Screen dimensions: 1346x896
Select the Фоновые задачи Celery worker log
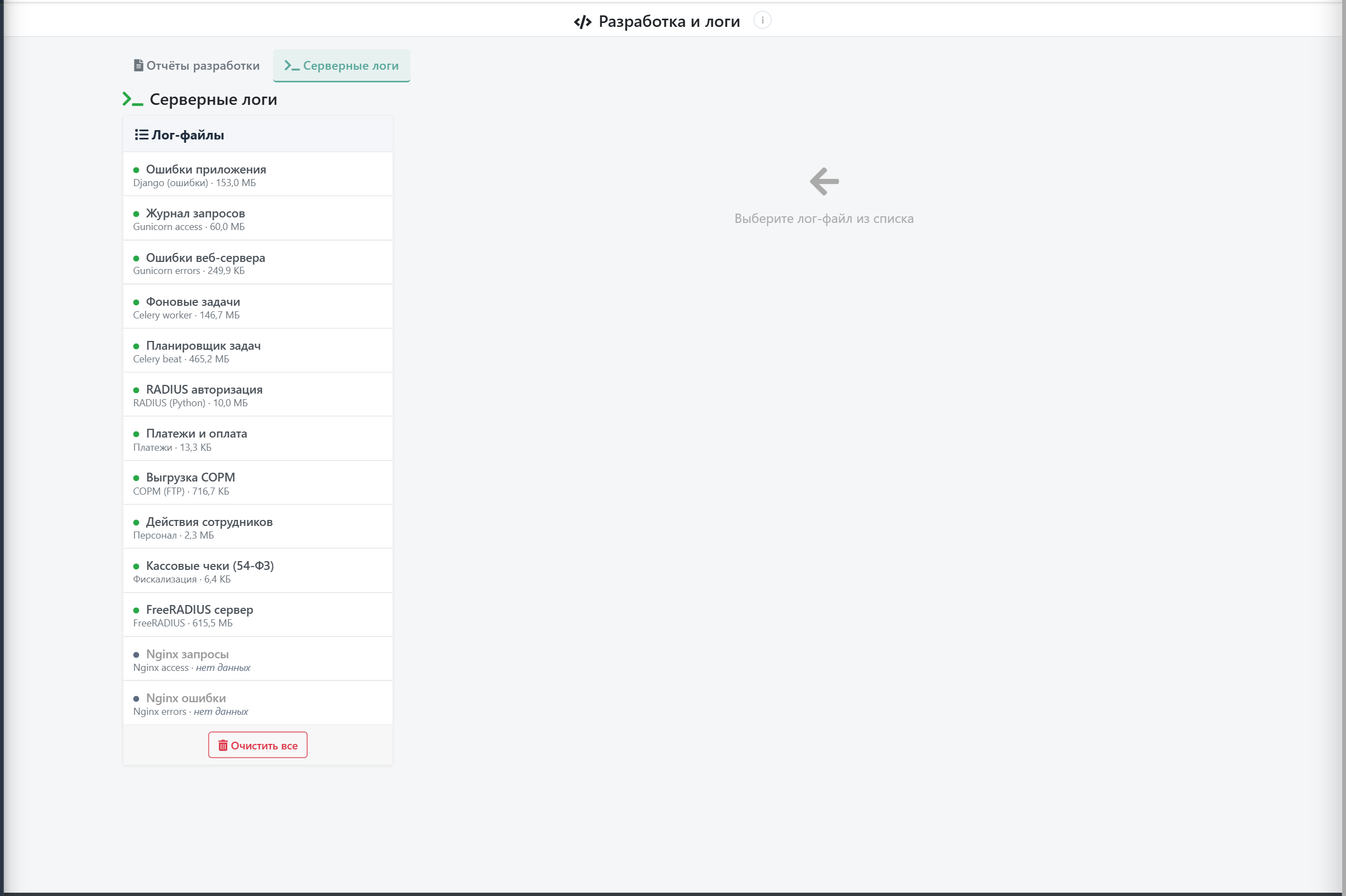click(258, 307)
